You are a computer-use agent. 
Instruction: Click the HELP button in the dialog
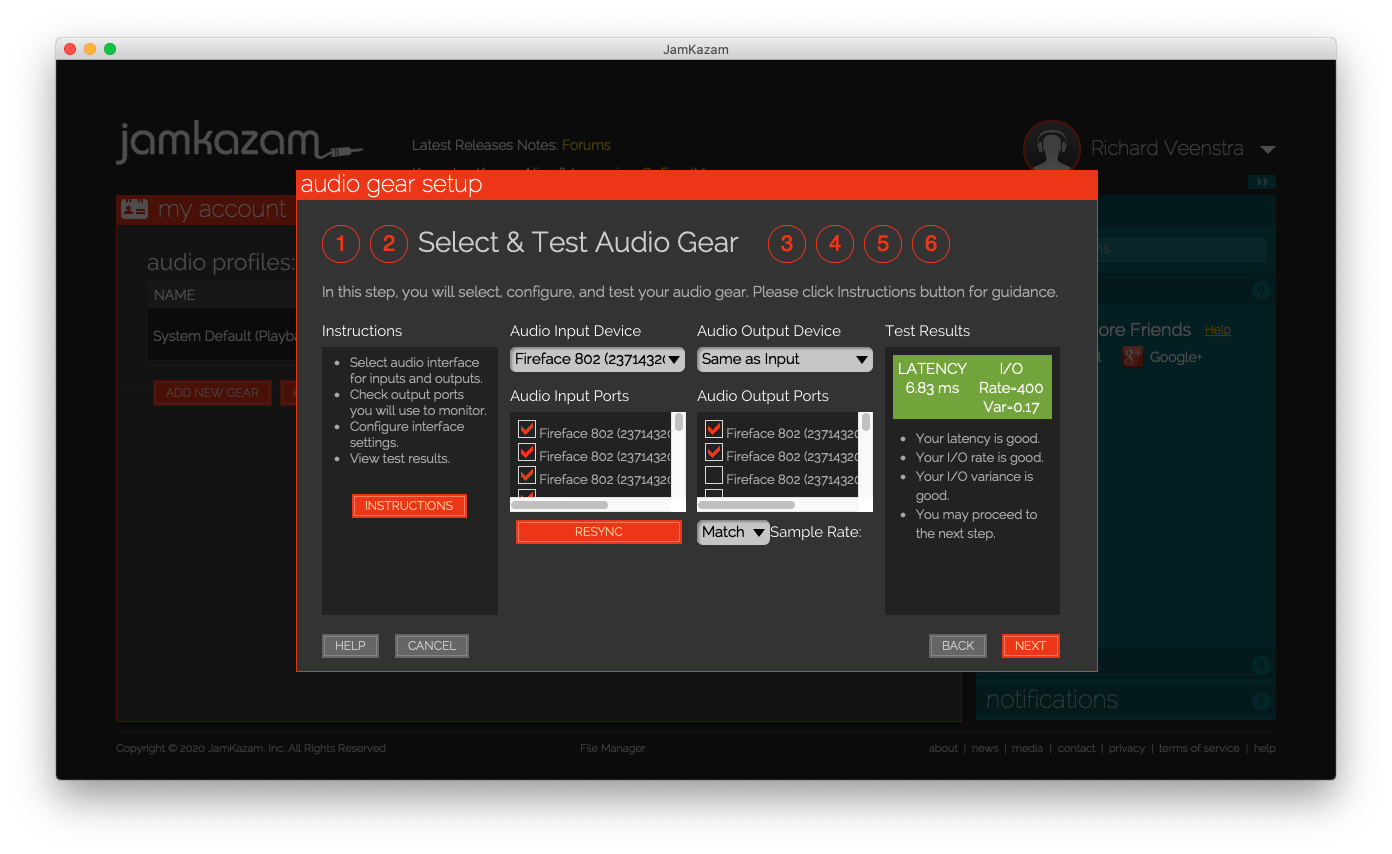[x=350, y=646]
